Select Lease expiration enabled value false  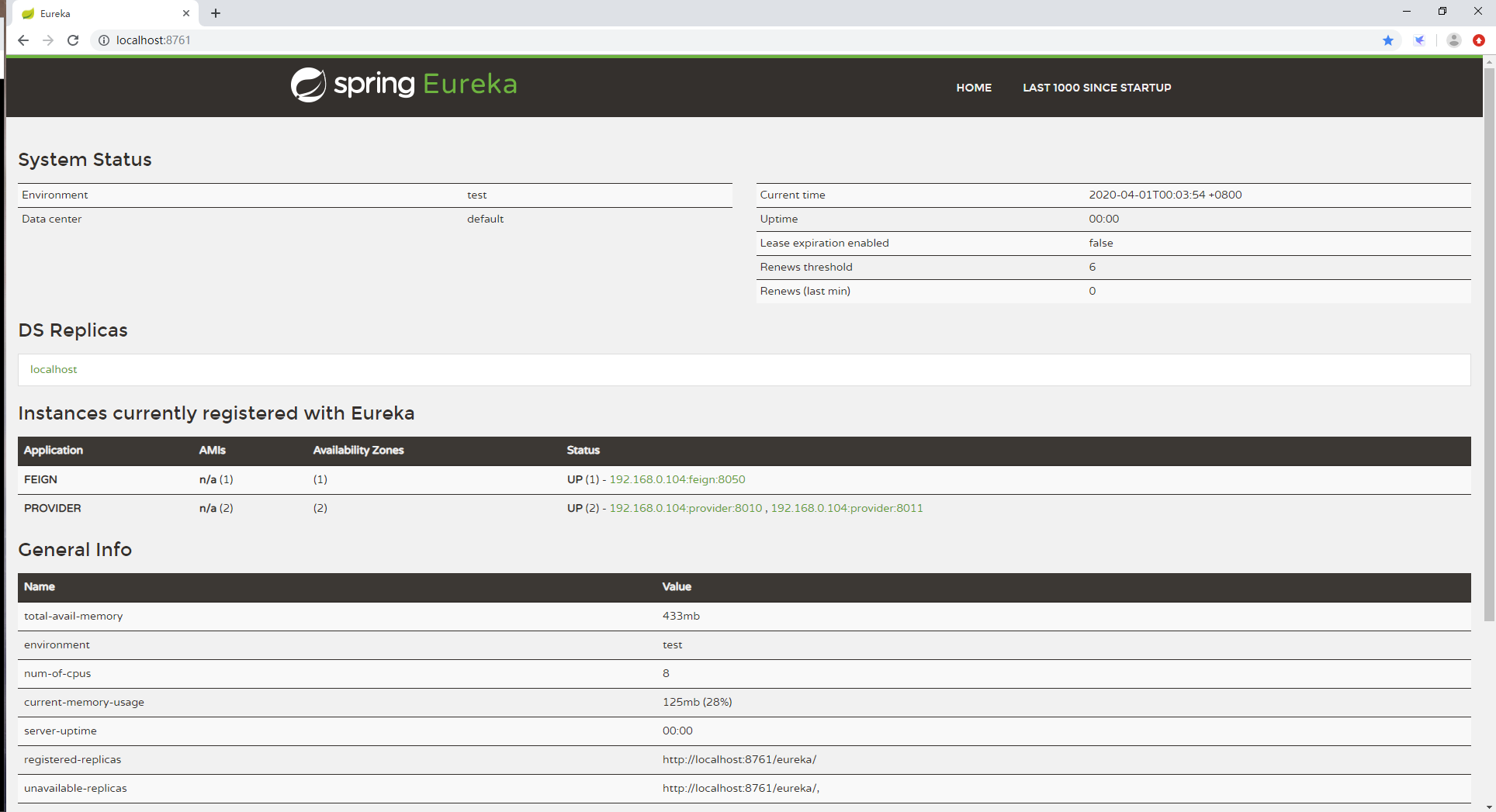click(1101, 243)
